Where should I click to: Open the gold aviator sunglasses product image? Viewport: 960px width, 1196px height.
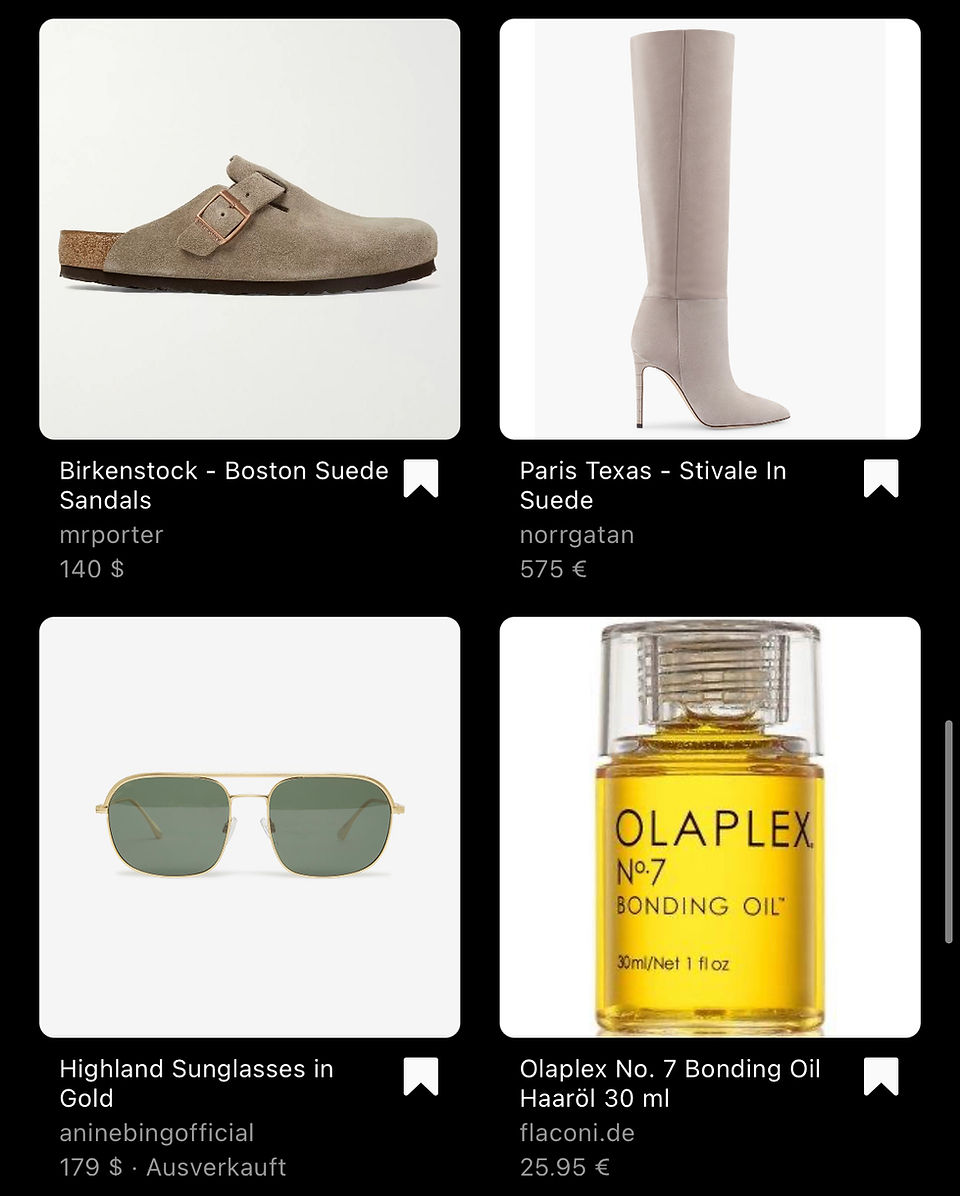point(249,827)
